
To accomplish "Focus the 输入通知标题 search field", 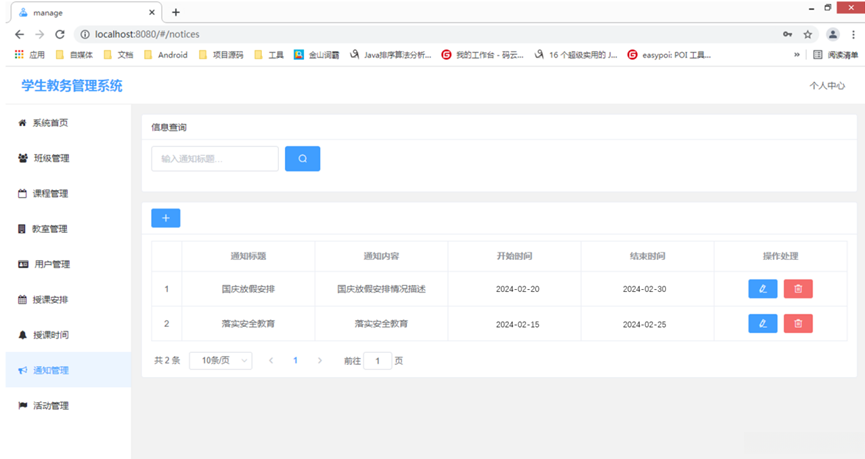I will tap(215, 158).
